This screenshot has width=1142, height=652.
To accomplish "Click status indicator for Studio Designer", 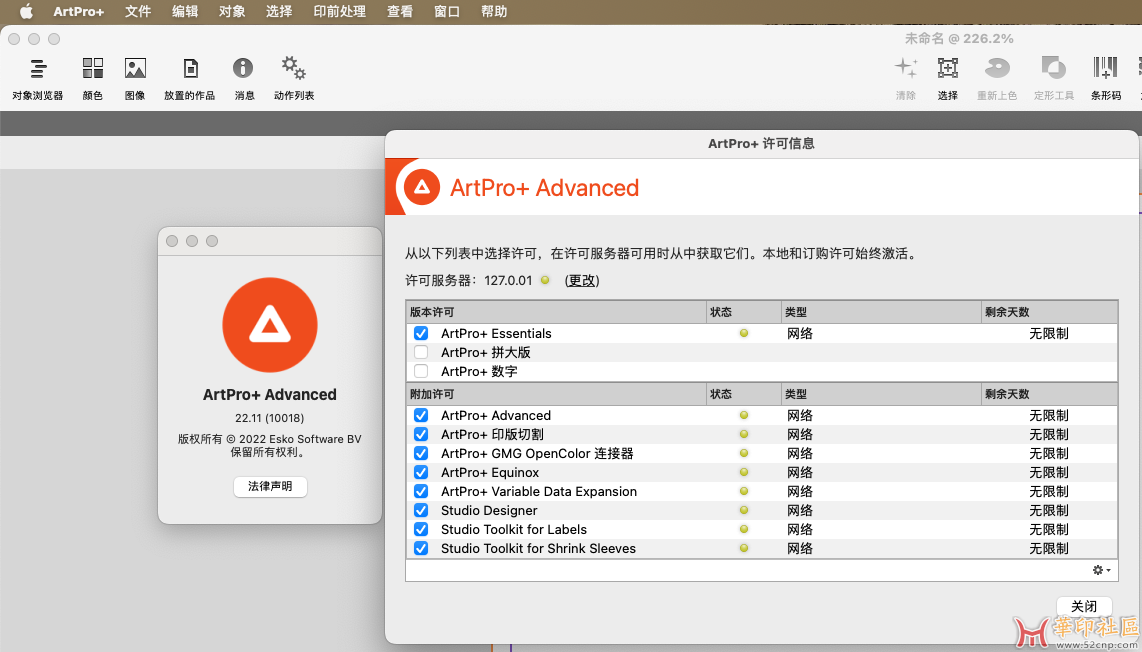I will click(x=744, y=510).
